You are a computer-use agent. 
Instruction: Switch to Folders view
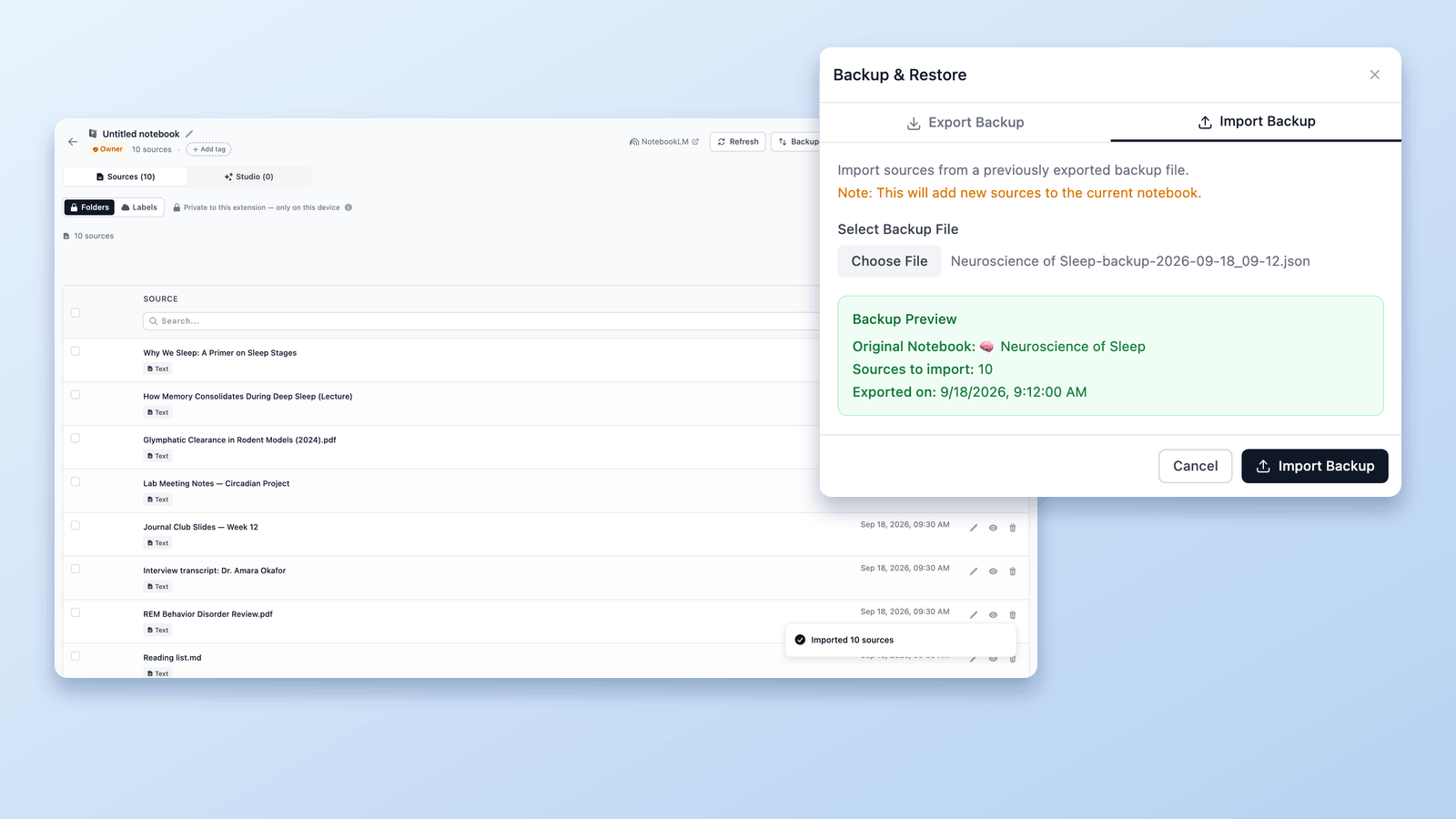89,207
